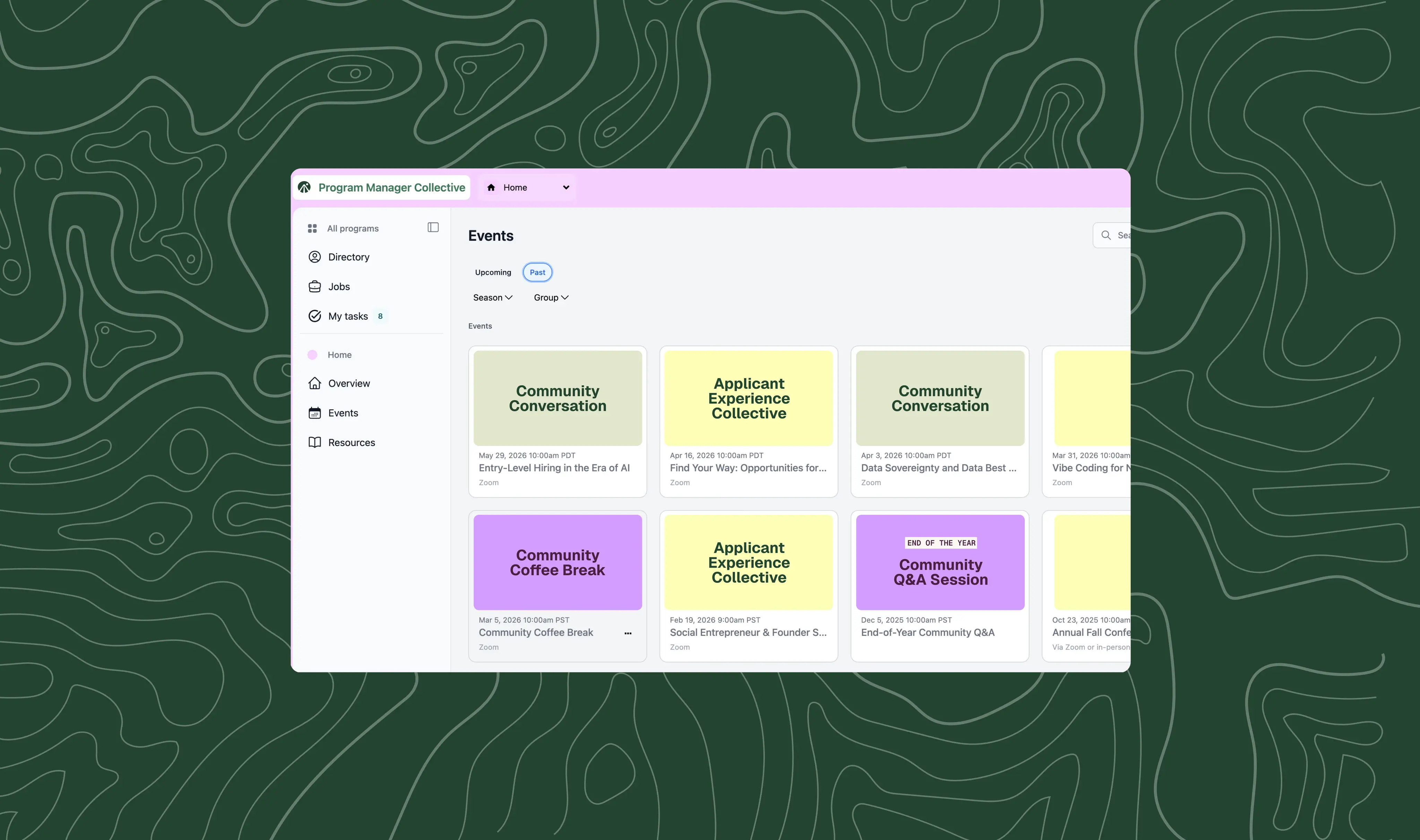Click the small Events section label
Screen dimensions: 1420x840
480,326
